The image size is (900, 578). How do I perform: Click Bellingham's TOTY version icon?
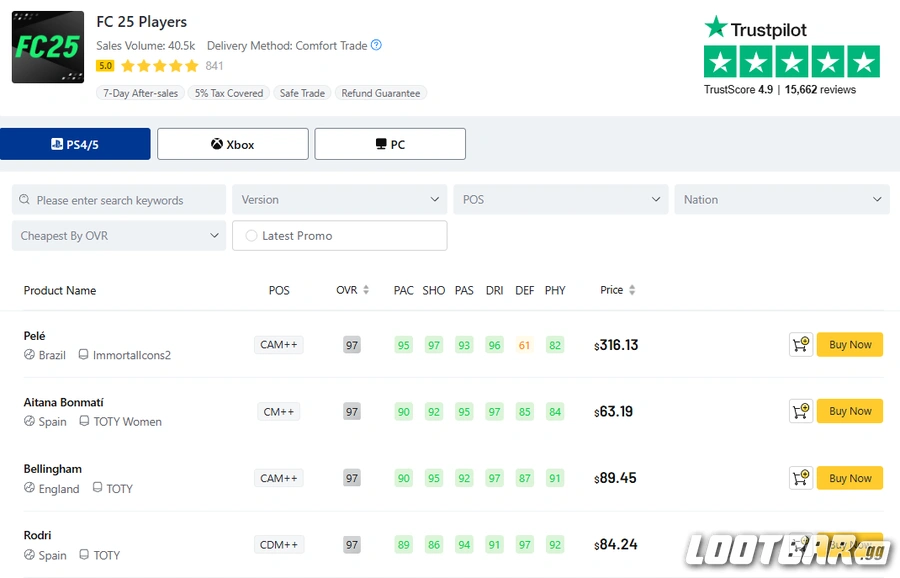98,487
